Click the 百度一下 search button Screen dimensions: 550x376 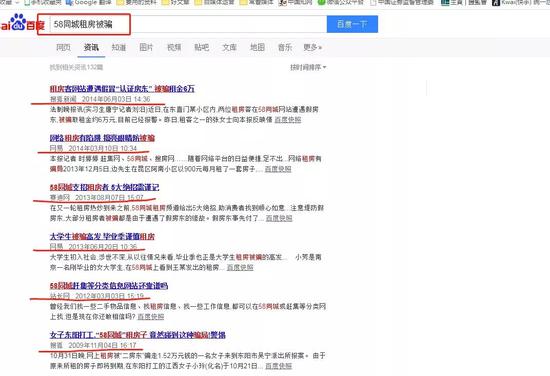pyautogui.click(x=352, y=24)
